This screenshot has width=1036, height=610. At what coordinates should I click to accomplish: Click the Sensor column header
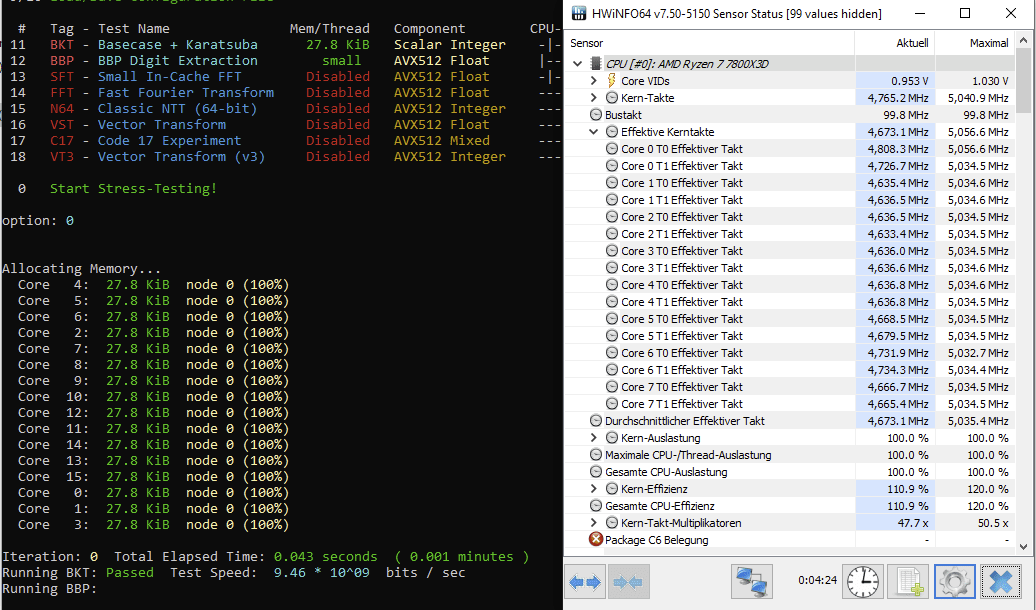click(x=710, y=43)
